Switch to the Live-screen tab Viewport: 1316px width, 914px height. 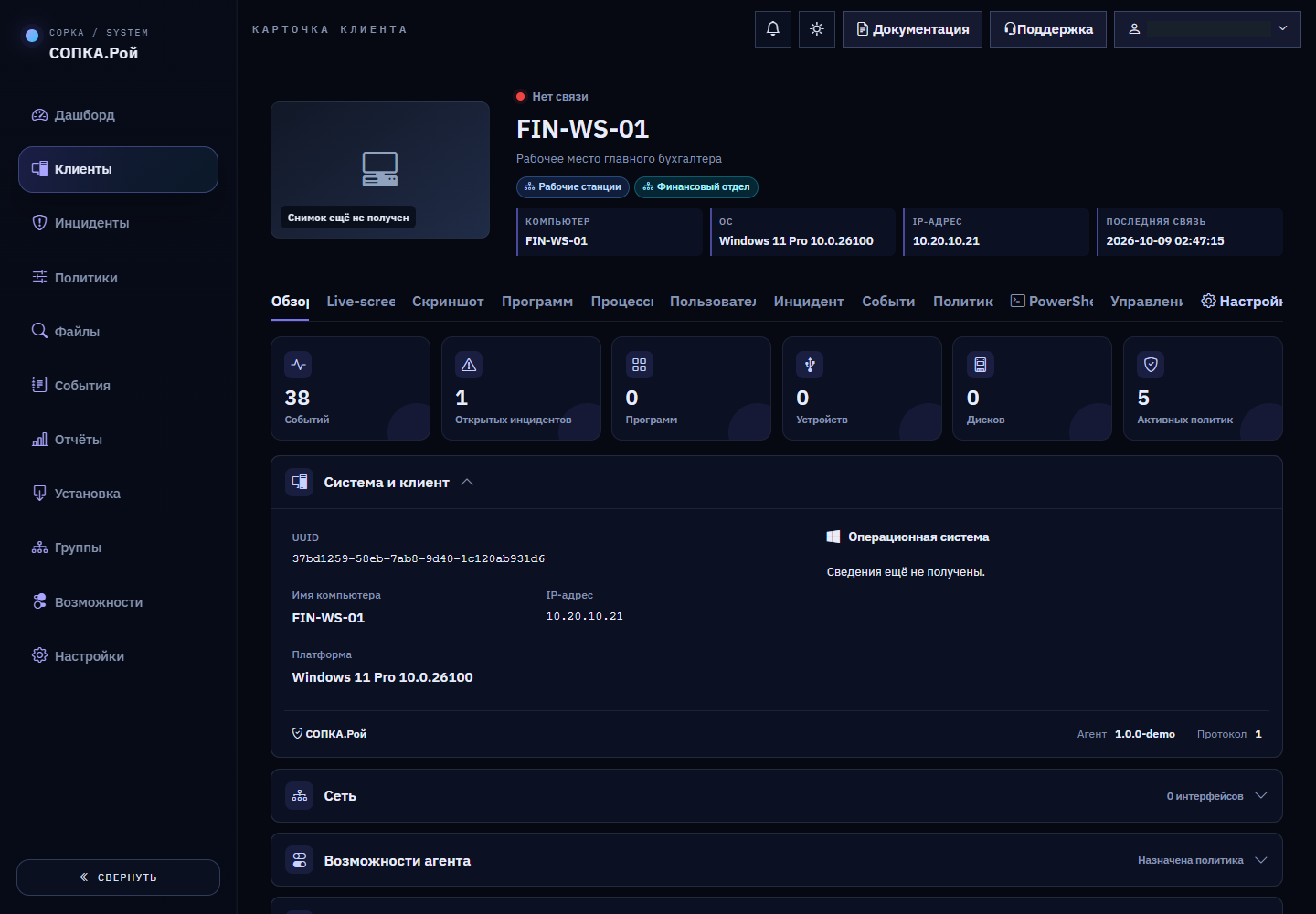[x=361, y=302]
